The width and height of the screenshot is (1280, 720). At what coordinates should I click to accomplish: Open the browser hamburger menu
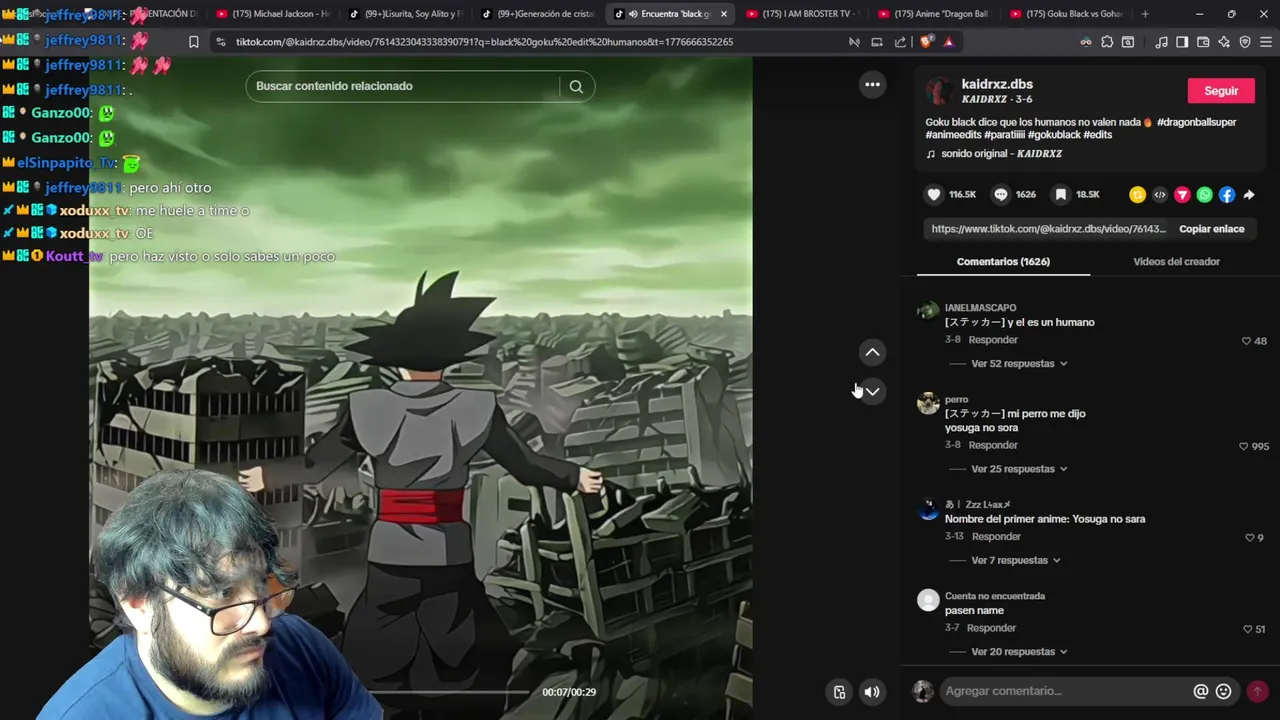pyautogui.click(x=1266, y=42)
